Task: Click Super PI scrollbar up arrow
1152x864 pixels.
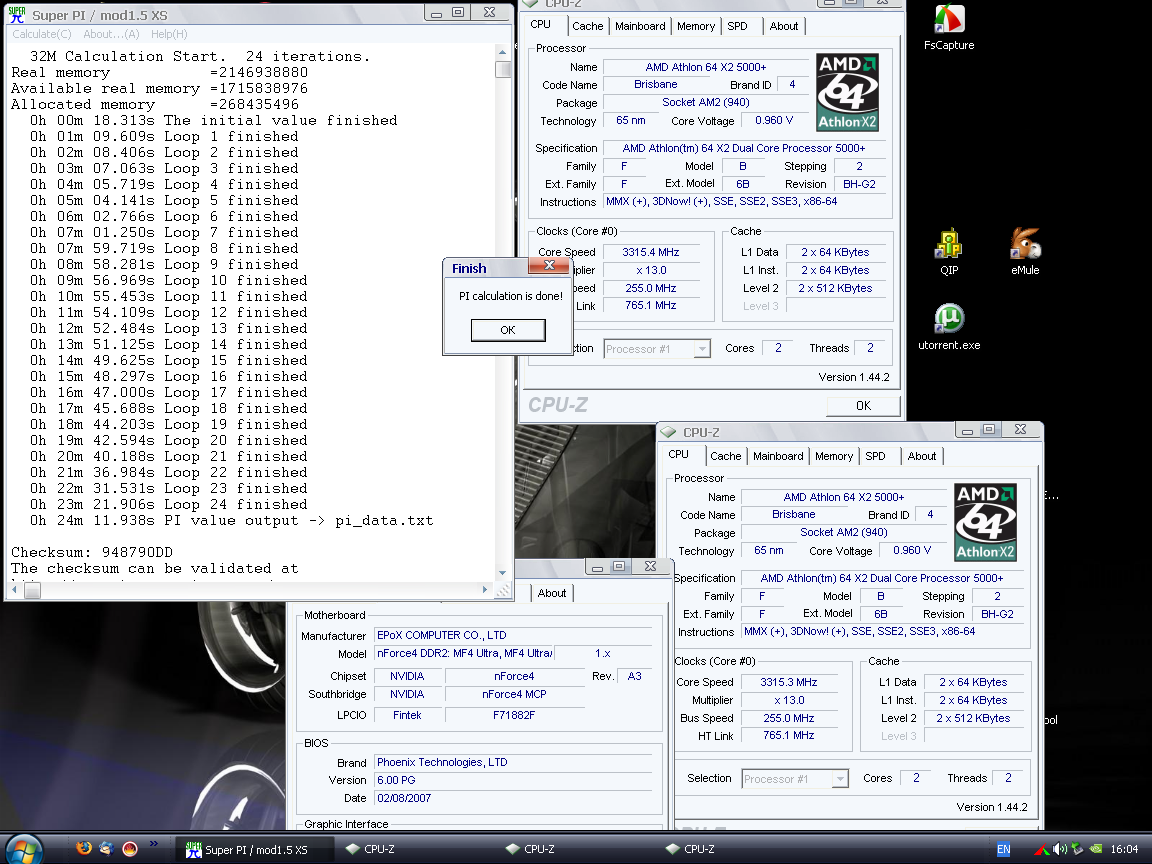Action: 503,52
